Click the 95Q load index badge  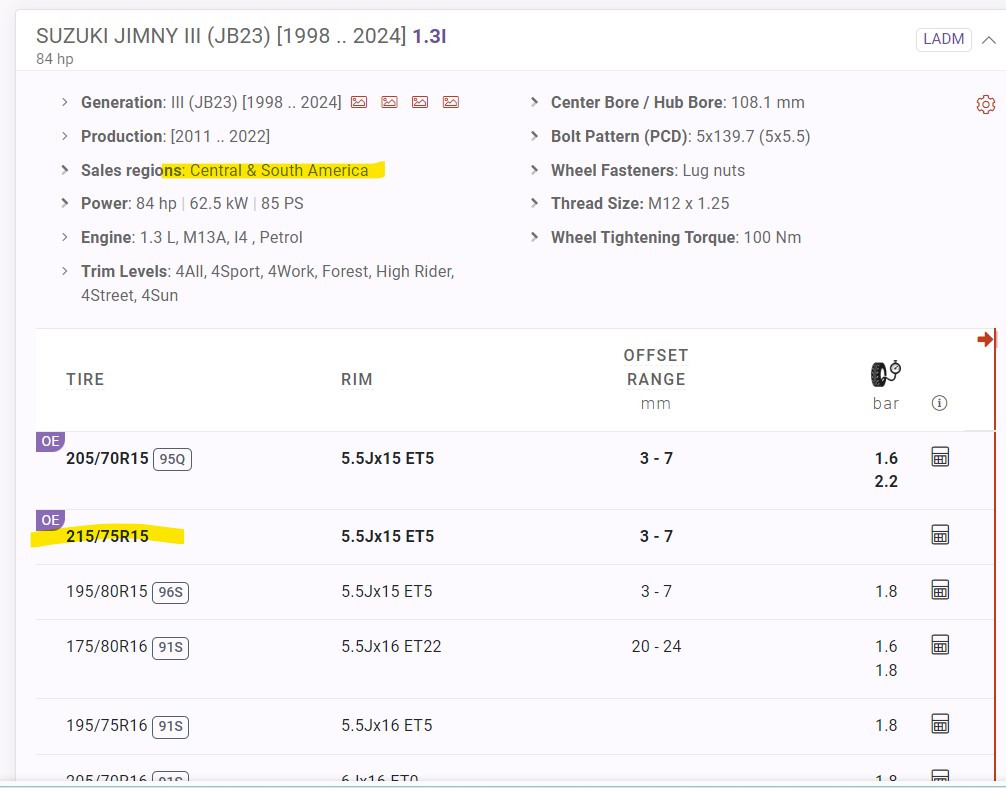173,459
